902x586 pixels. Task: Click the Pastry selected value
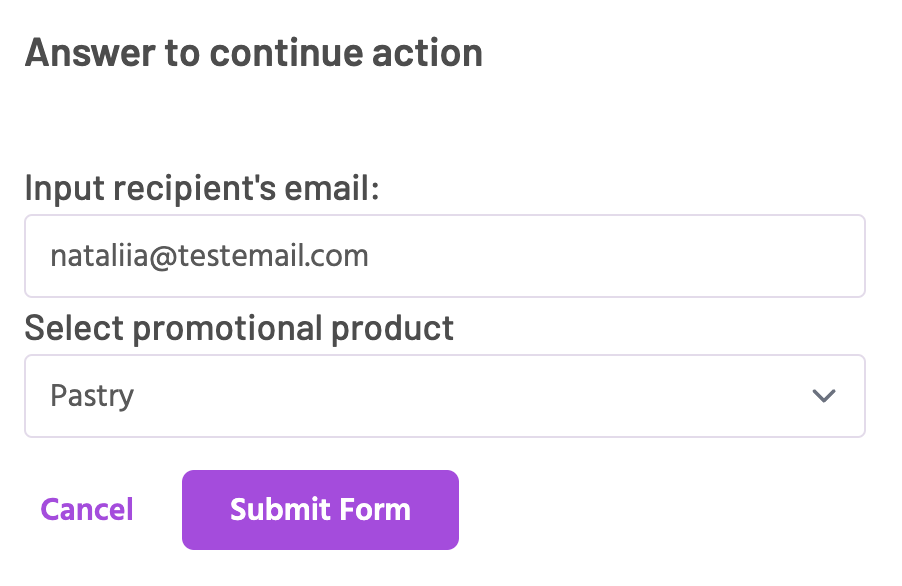(92, 396)
